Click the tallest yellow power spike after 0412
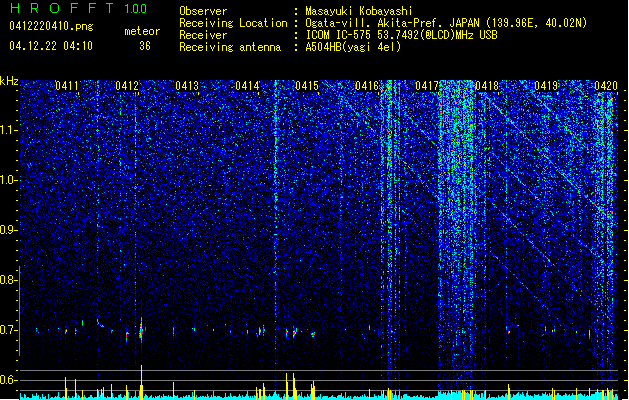The width and height of the screenshot is (629, 400). coord(141,382)
